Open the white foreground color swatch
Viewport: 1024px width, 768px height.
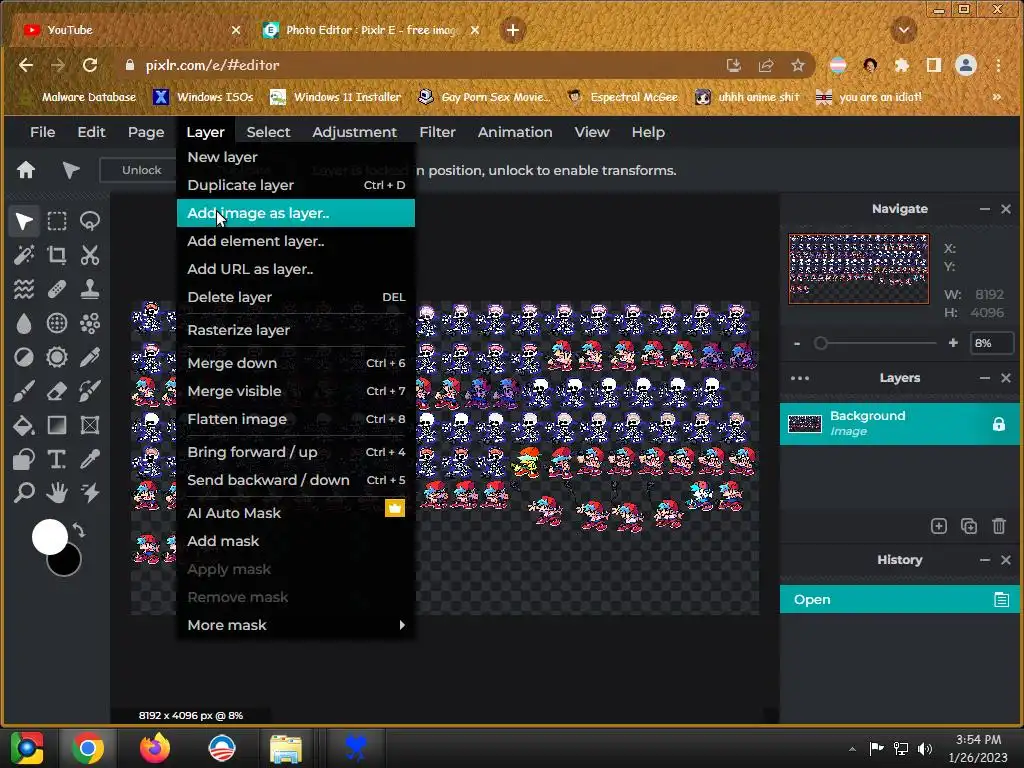click(x=50, y=537)
